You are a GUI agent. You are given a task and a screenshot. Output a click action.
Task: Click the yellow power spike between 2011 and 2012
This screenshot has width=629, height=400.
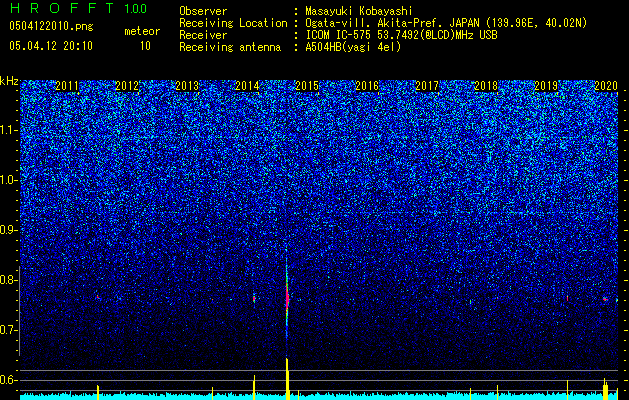[97, 392]
